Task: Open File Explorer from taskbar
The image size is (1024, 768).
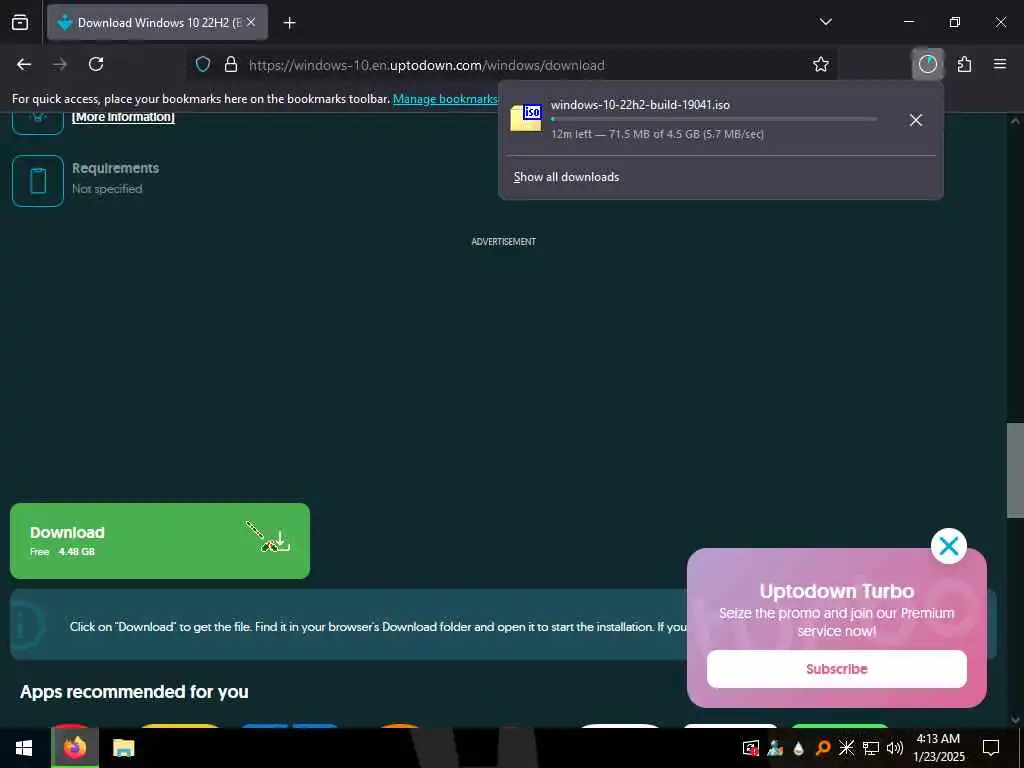Action: click(123, 748)
